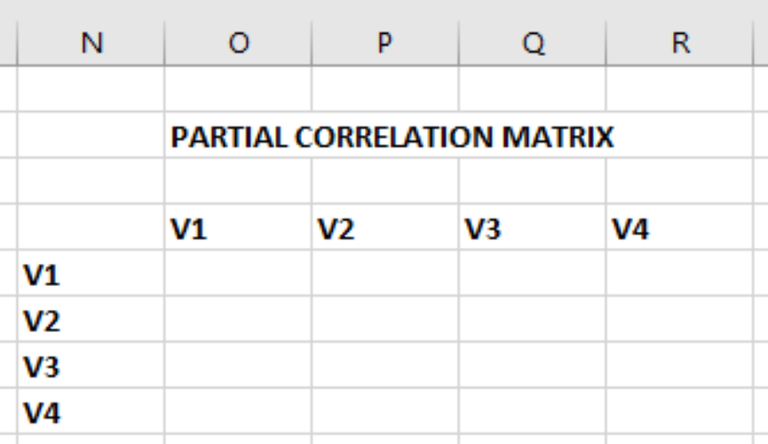Select the V4 column heading cell

(680, 229)
